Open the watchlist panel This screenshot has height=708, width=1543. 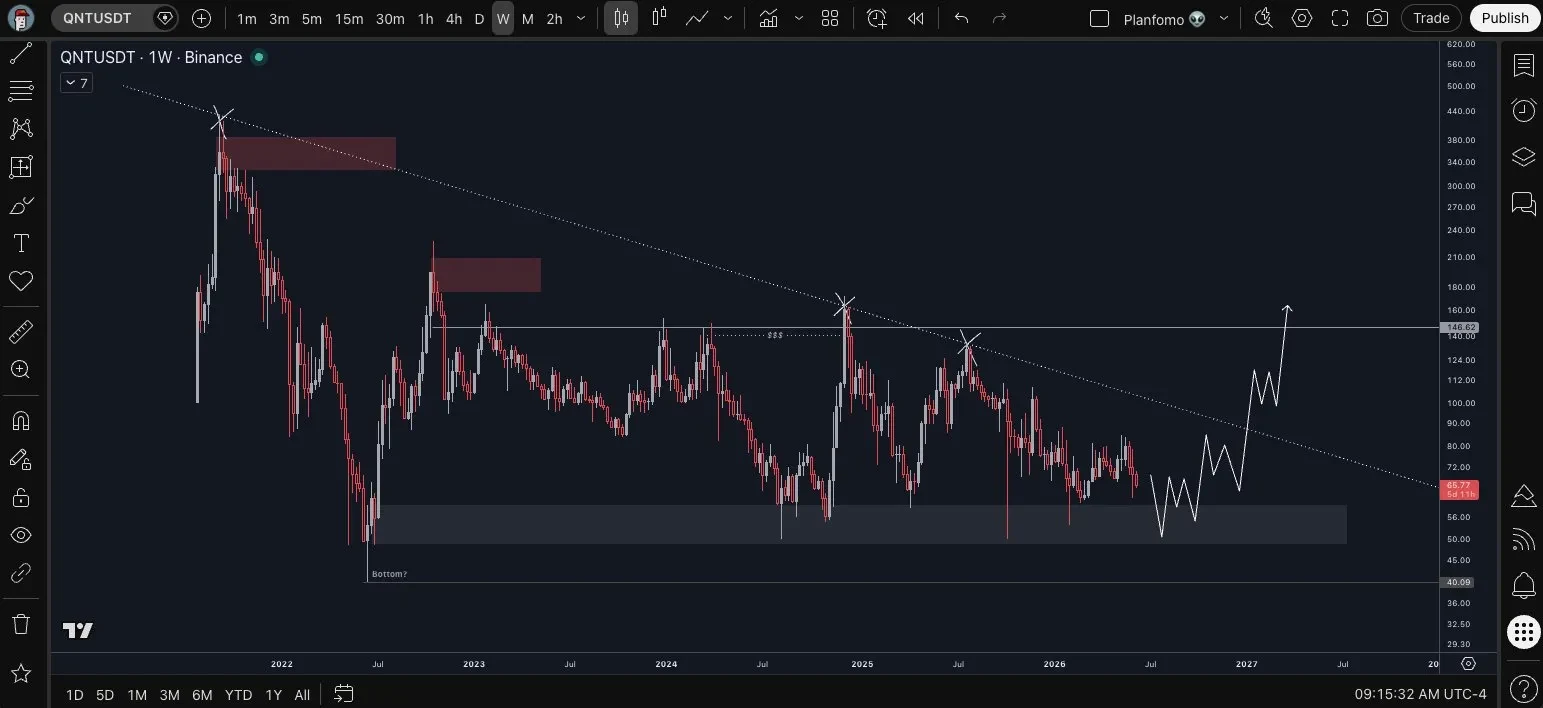[1523, 66]
